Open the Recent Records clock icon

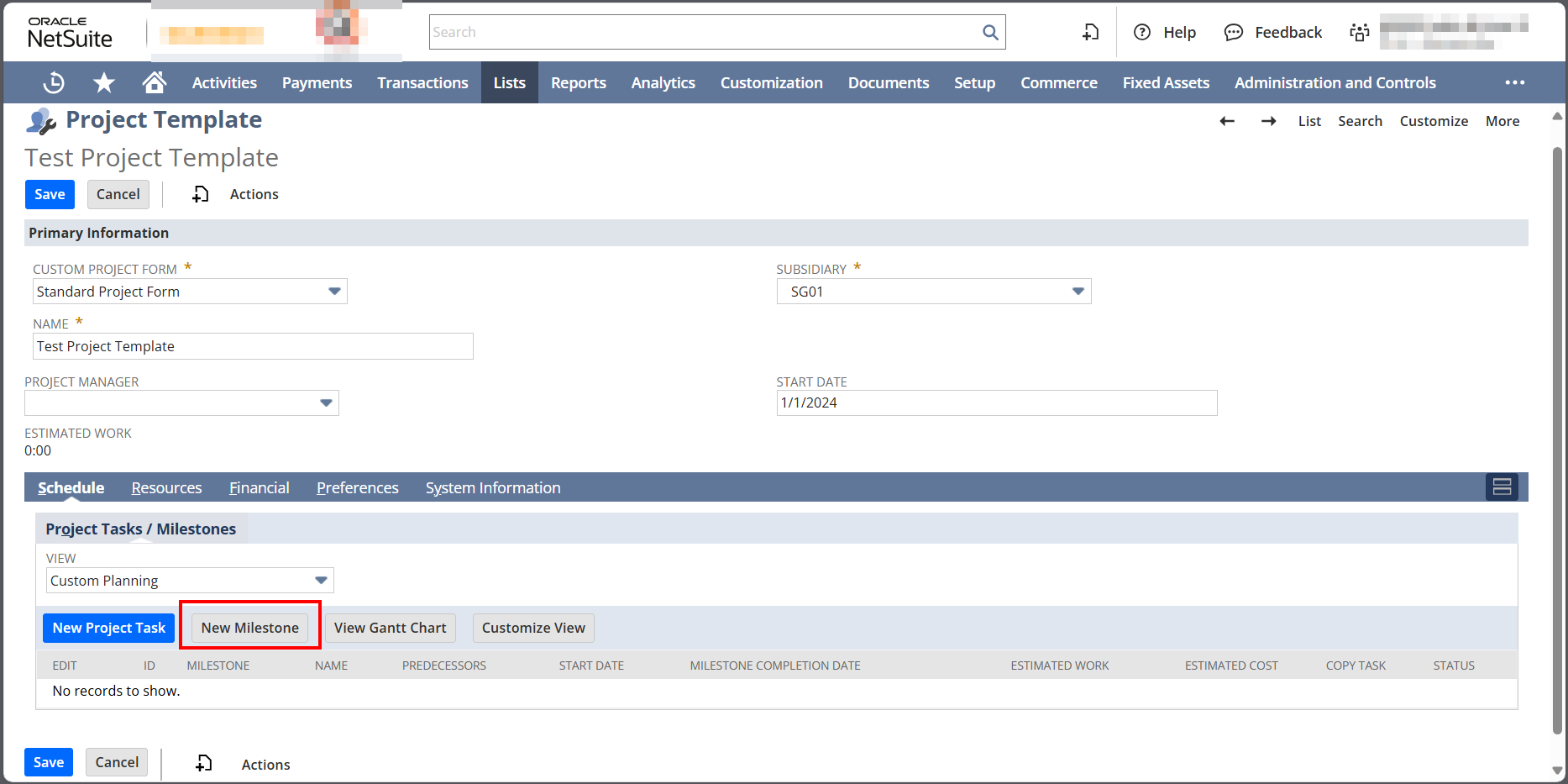click(x=54, y=82)
